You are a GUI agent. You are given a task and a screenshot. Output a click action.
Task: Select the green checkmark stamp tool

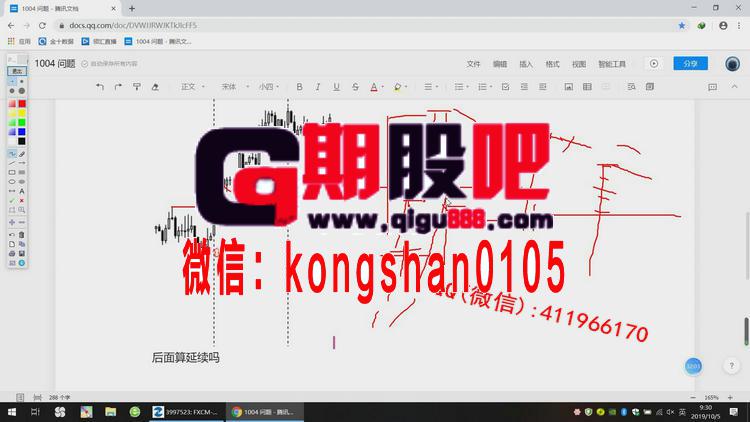12,200
